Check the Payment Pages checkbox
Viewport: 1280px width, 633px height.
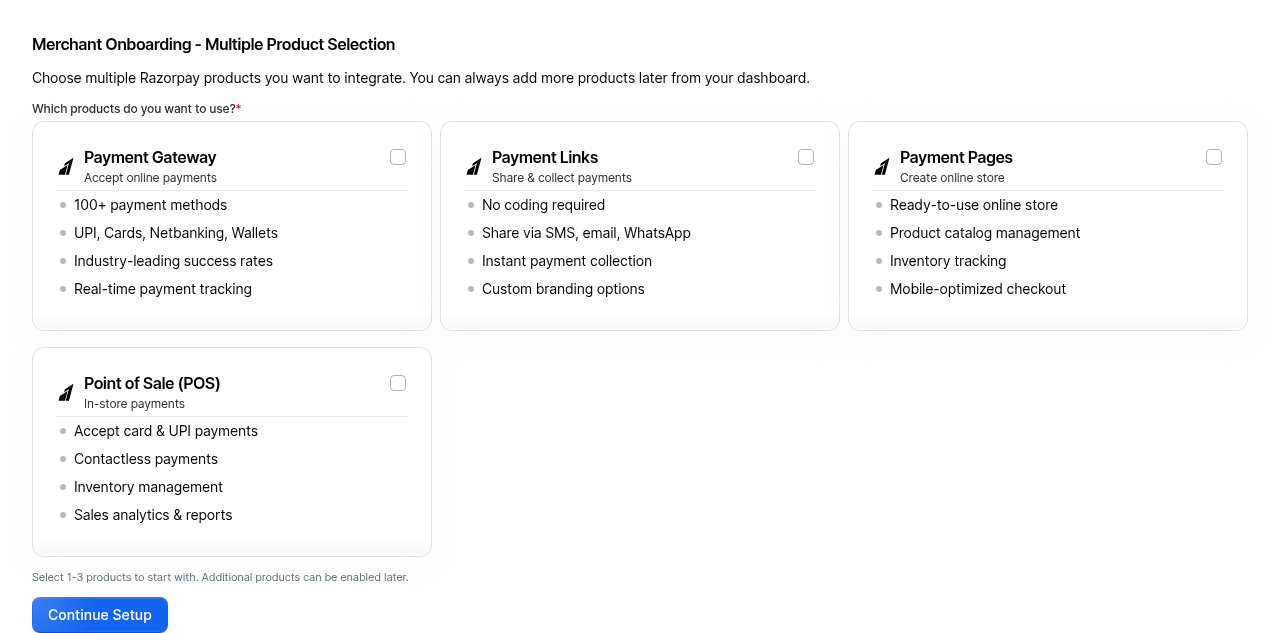pyautogui.click(x=1214, y=157)
